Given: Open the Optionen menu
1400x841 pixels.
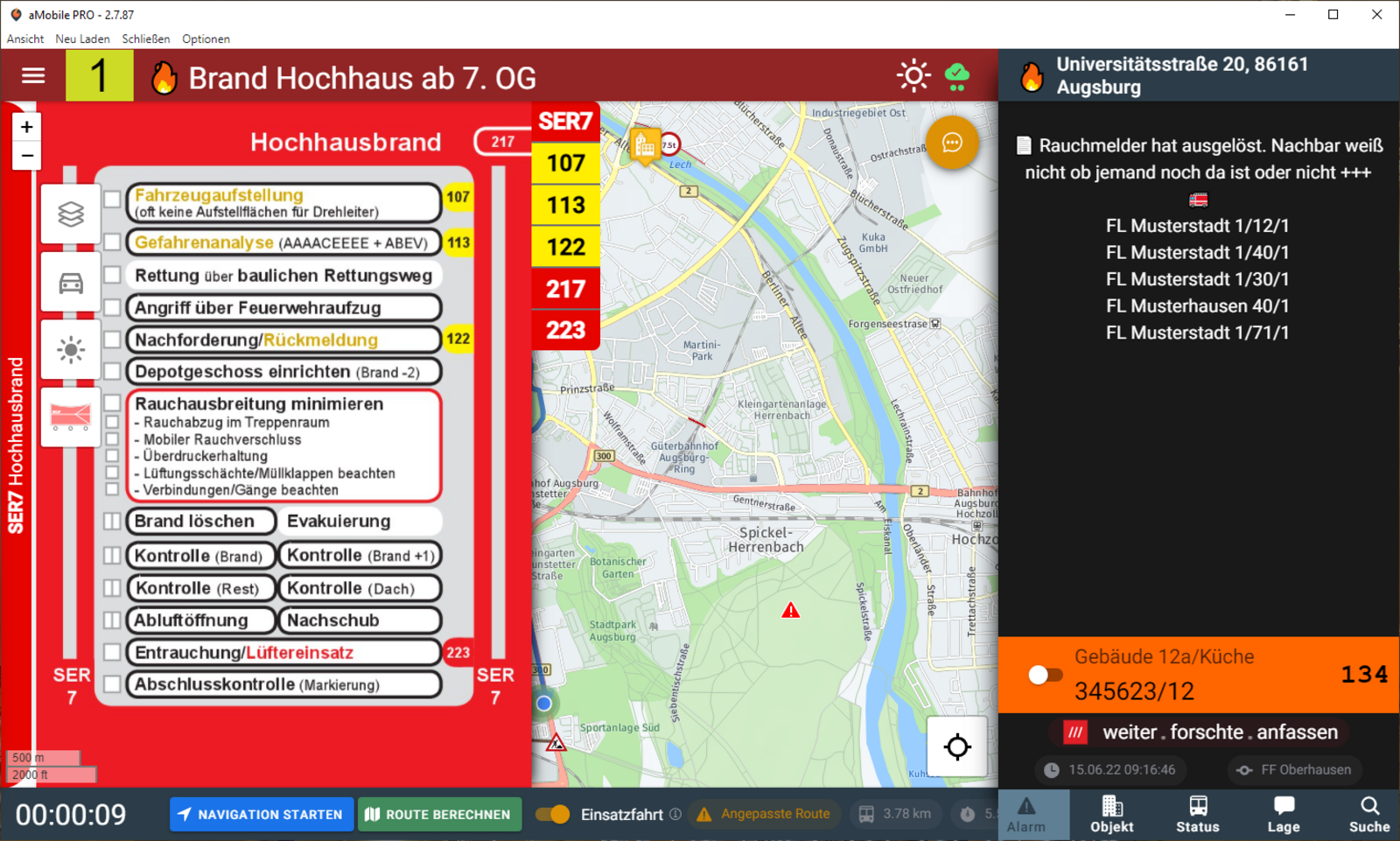Looking at the screenshot, I should (206, 39).
